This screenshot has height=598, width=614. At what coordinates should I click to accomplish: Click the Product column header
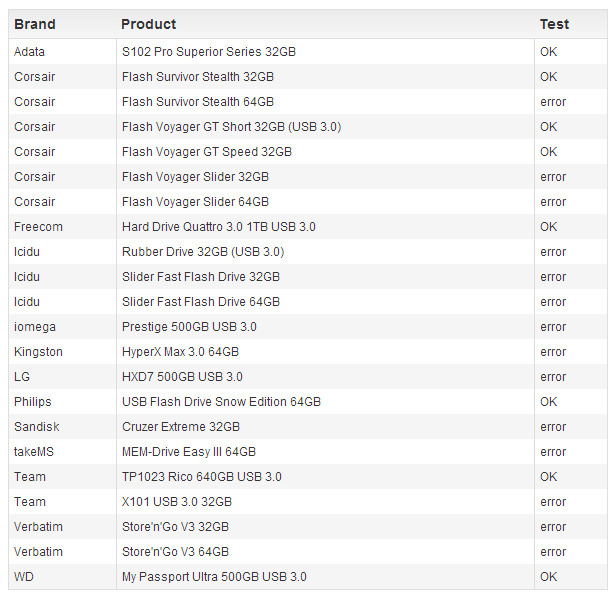(x=148, y=24)
